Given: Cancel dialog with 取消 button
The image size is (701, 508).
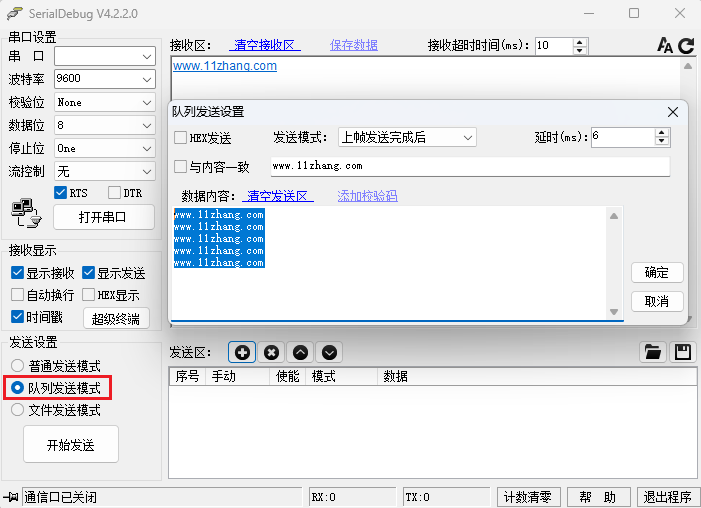Looking at the screenshot, I should (x=657, y=301).
